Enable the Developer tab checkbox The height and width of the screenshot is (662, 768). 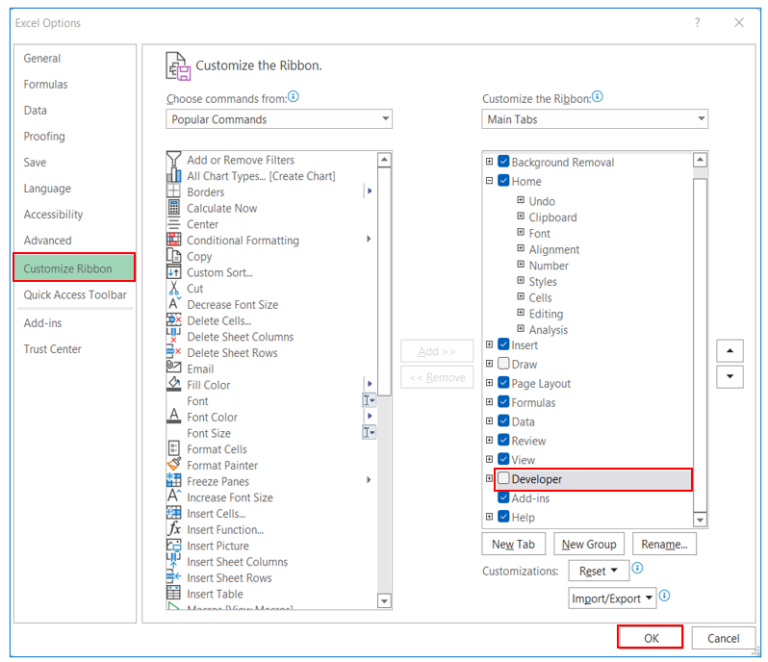[504, 478]
